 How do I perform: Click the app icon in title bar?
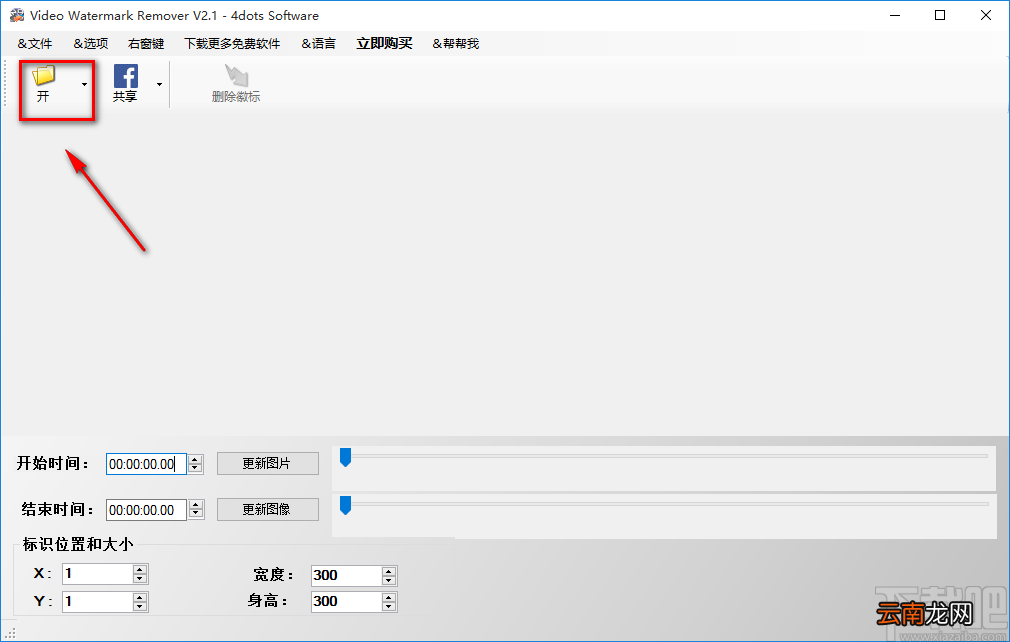pyautogui.click(x=16, y=15)
